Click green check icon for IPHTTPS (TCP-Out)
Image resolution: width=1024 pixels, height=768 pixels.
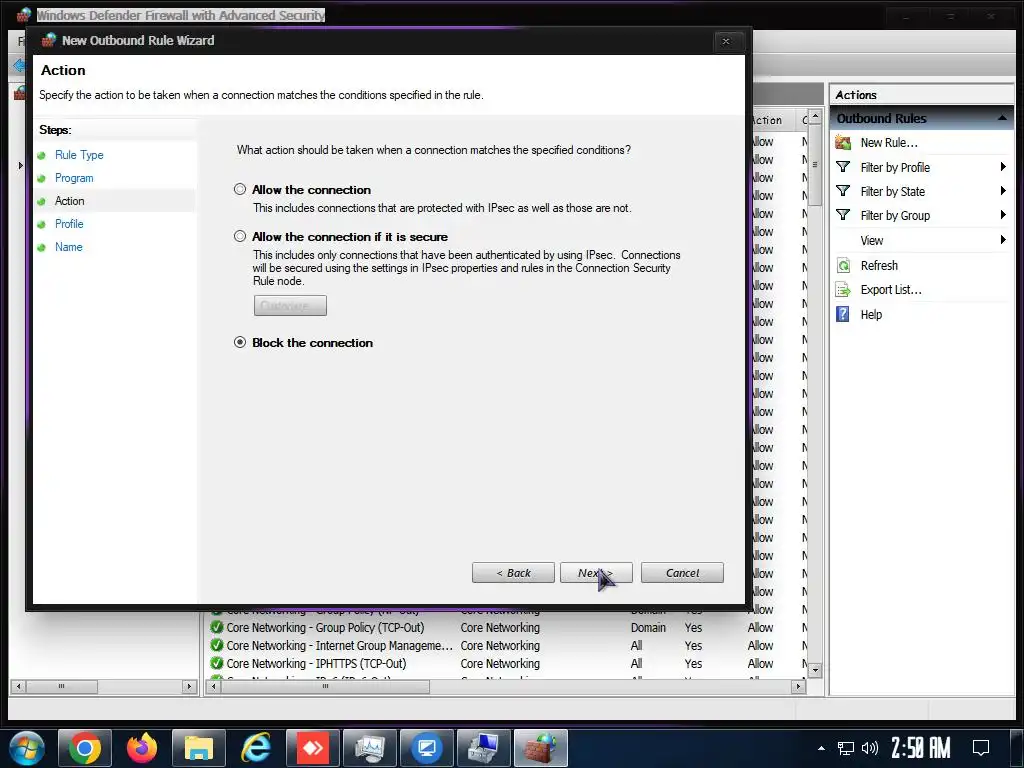pyautogui.click(x=216, y=664)
